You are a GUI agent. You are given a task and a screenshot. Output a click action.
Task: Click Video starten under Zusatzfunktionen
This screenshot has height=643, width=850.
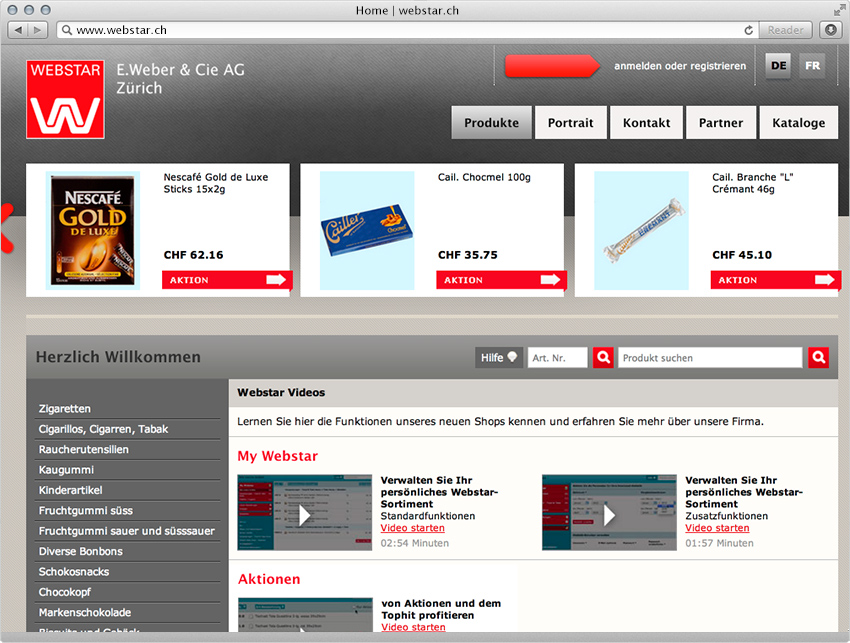click(x=717, y=528)
